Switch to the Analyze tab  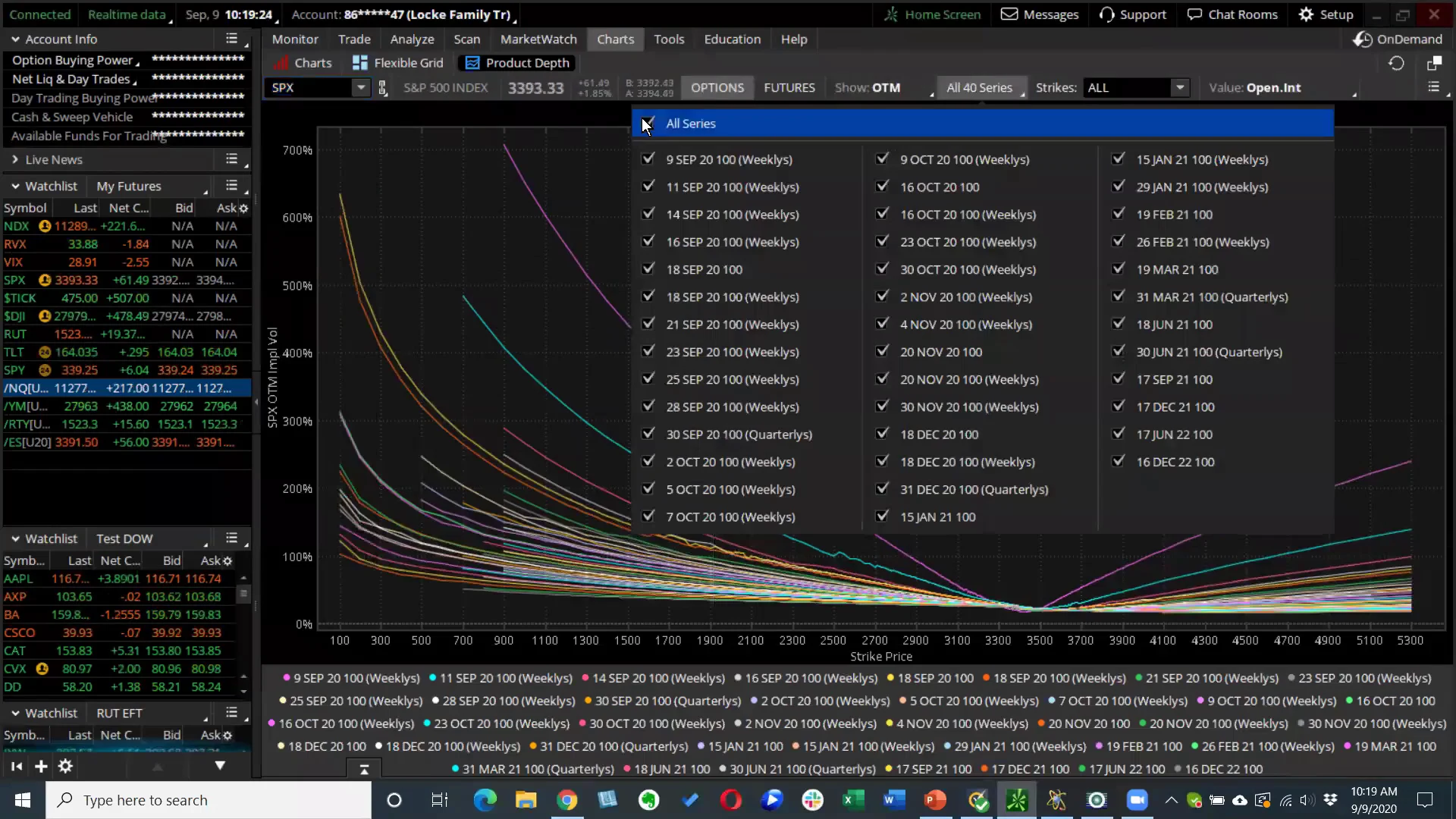tap(412, 39)
